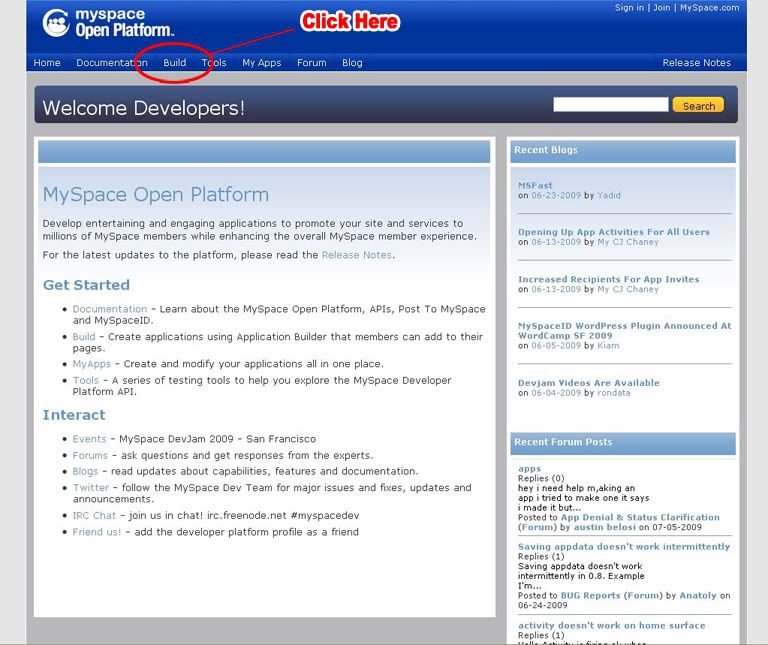Open the Forum nav item
Screen dimensions: 768x645
point(312,63)
